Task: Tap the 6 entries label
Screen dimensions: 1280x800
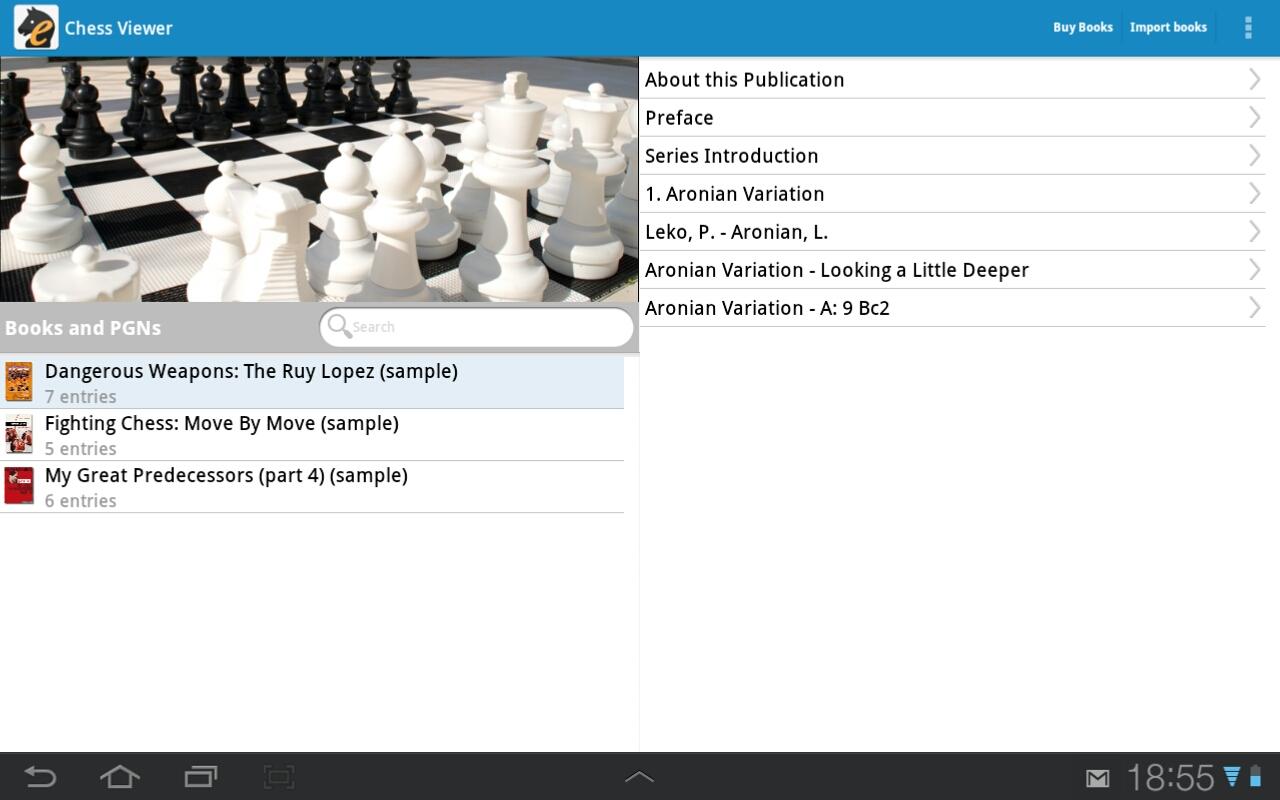Action: click(80, 501)
